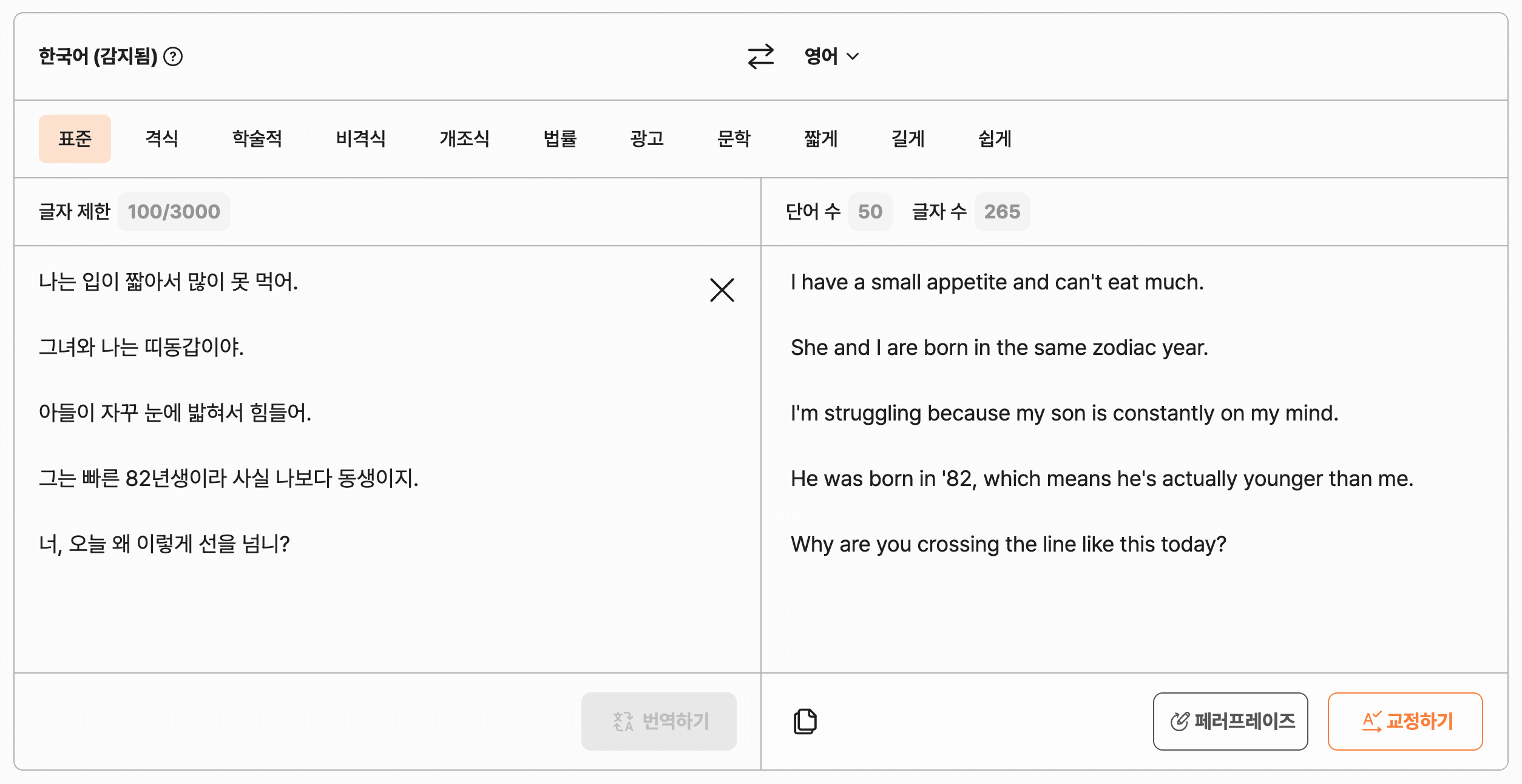Switch to the 학술적 style tab

tap(257, 139)
